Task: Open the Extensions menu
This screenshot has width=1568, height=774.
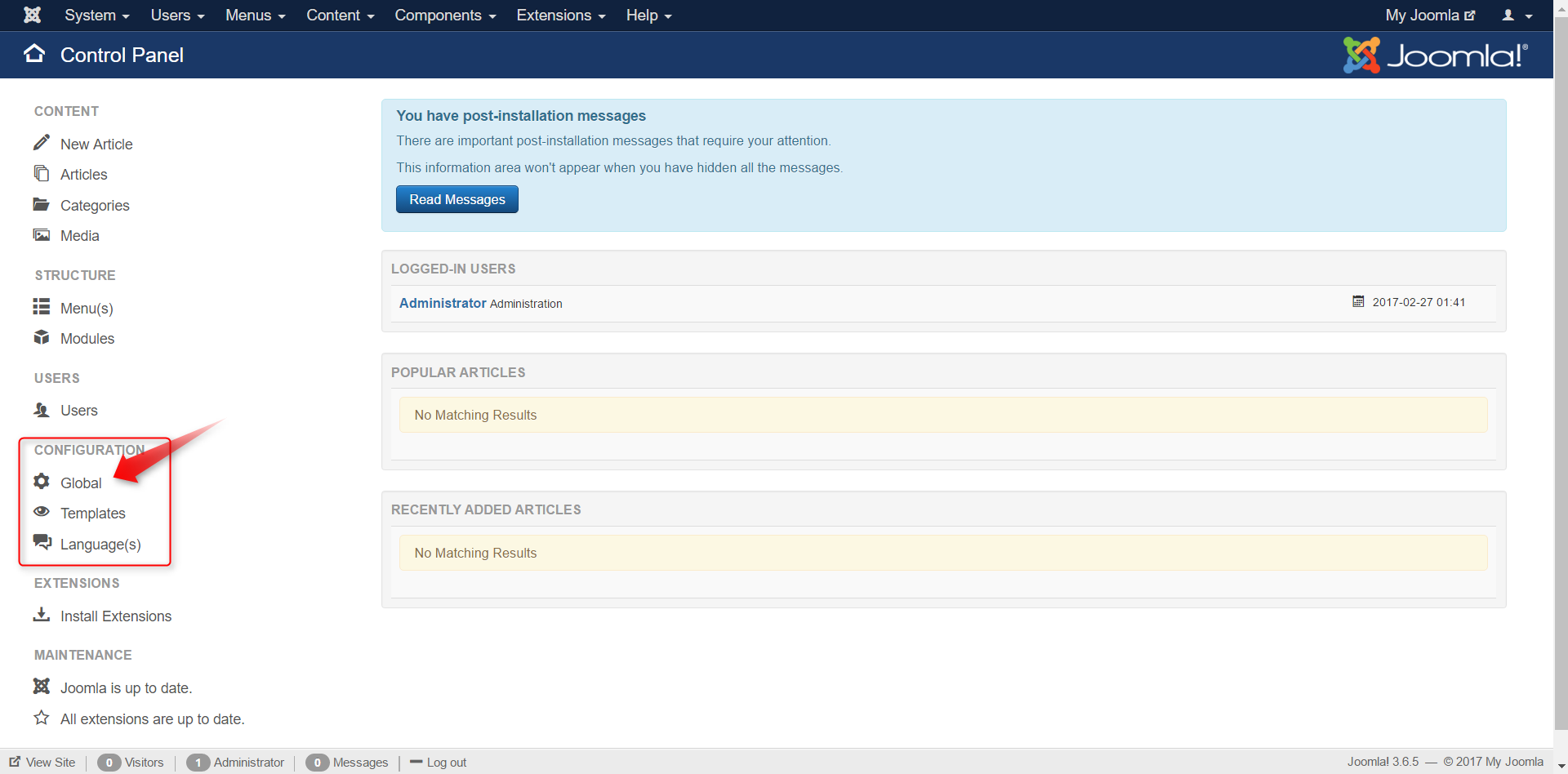Action: click(561, 16)
